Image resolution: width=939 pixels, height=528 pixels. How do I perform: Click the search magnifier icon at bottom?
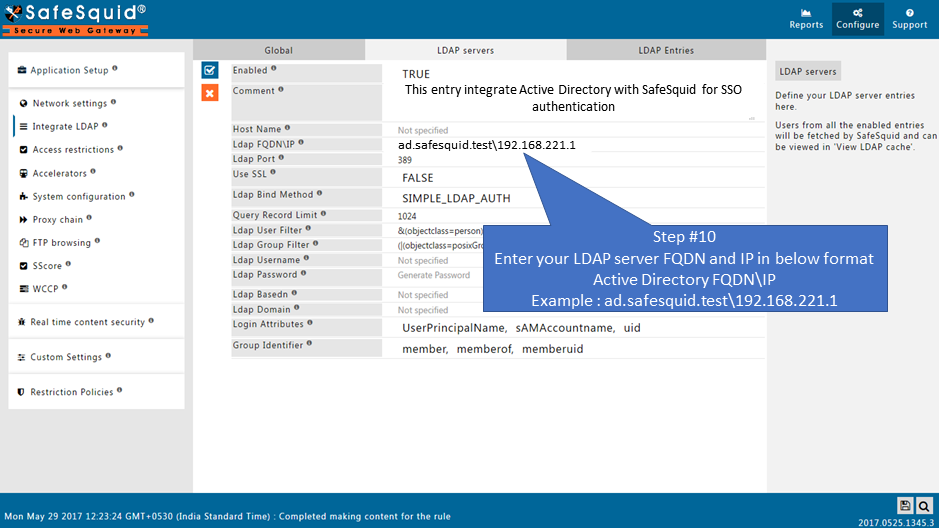(x=924, y=506)
